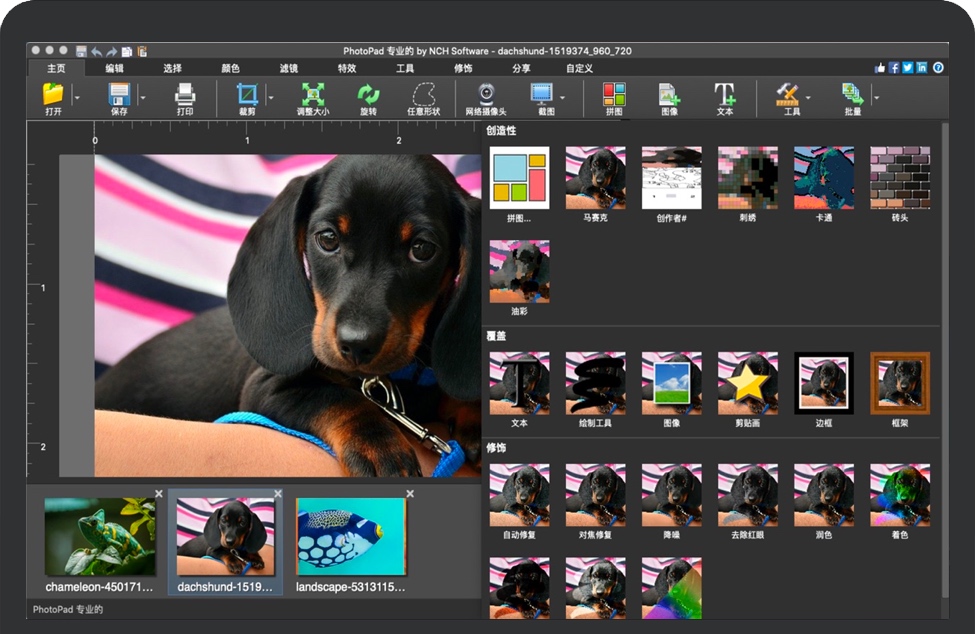Viewport: 975px width, 634px height.
Task: Choose the 着色 (Colorize) retouch option
Action: click(x=899, y=495)
